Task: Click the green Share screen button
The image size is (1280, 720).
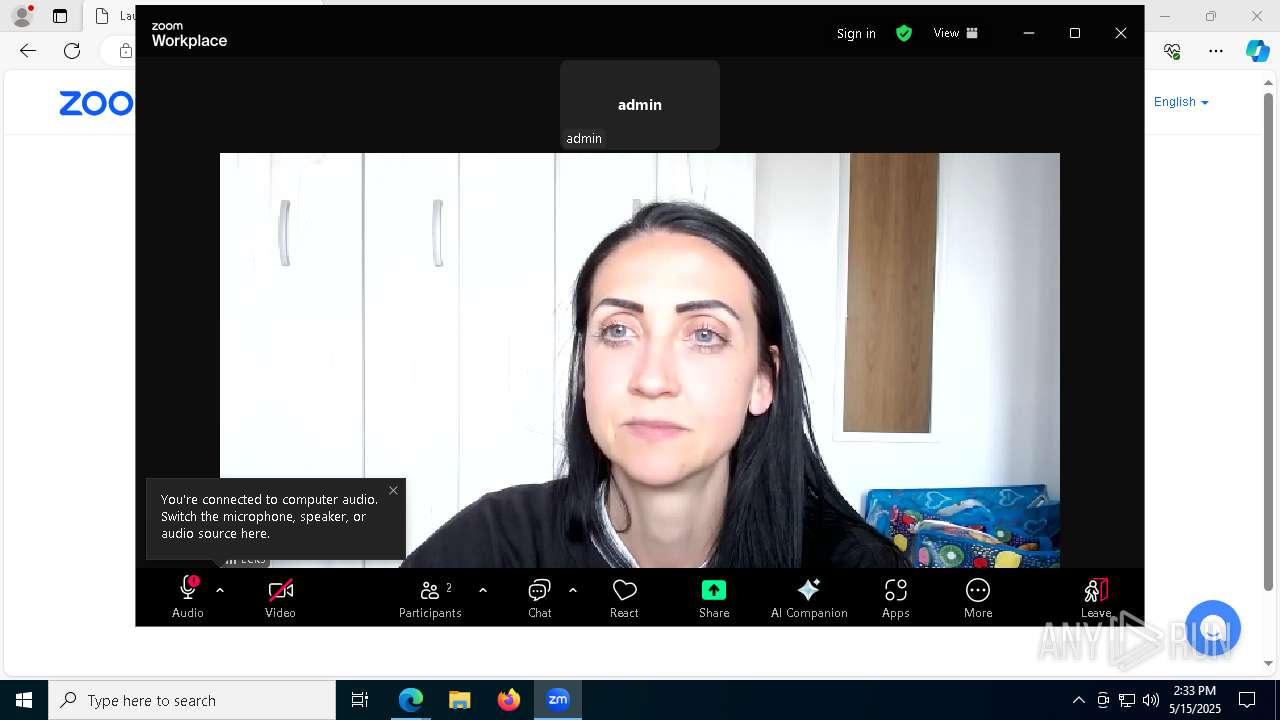Action: pos(714,597)
